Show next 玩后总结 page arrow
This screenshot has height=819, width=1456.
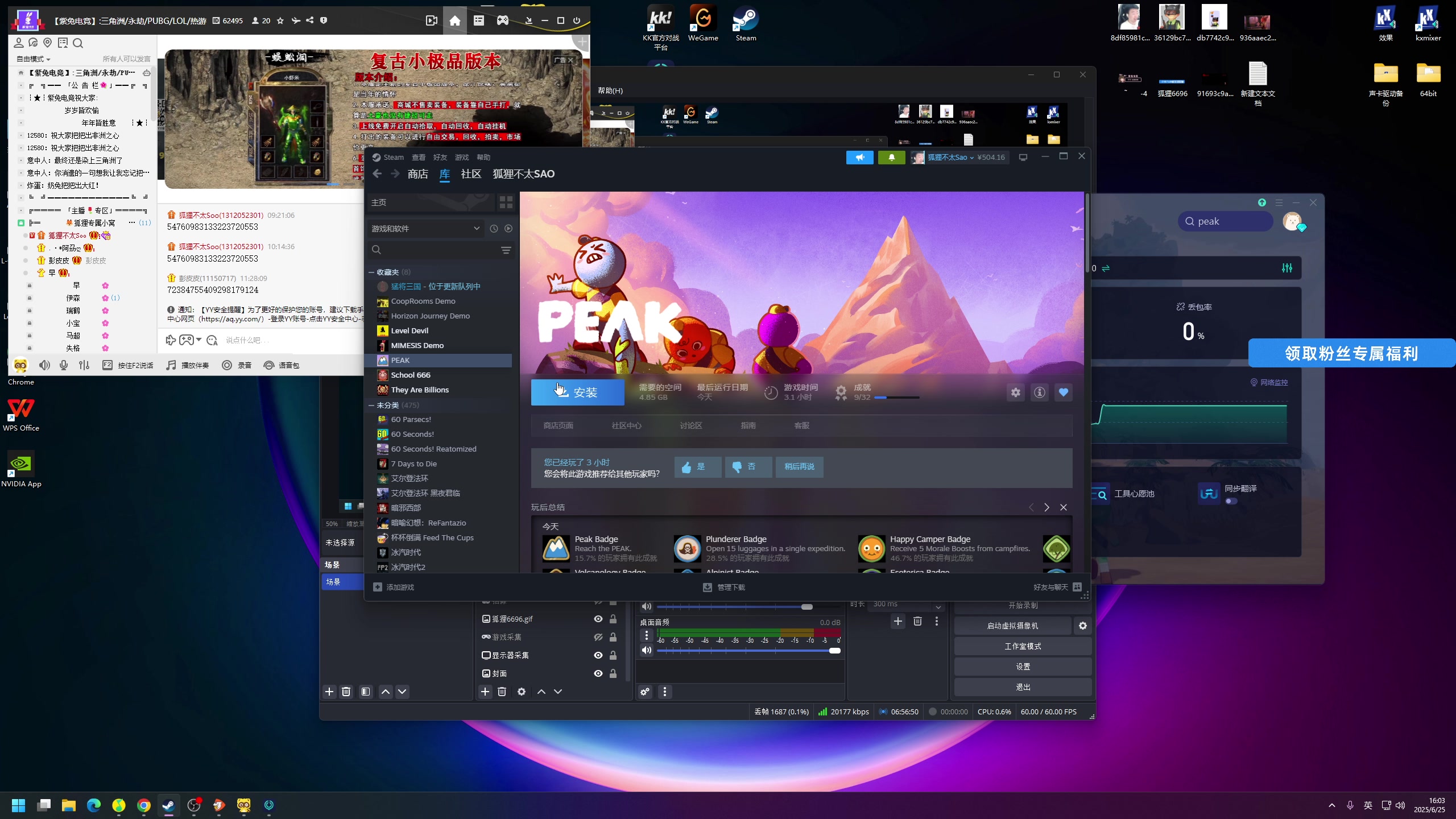point(1046,507)
